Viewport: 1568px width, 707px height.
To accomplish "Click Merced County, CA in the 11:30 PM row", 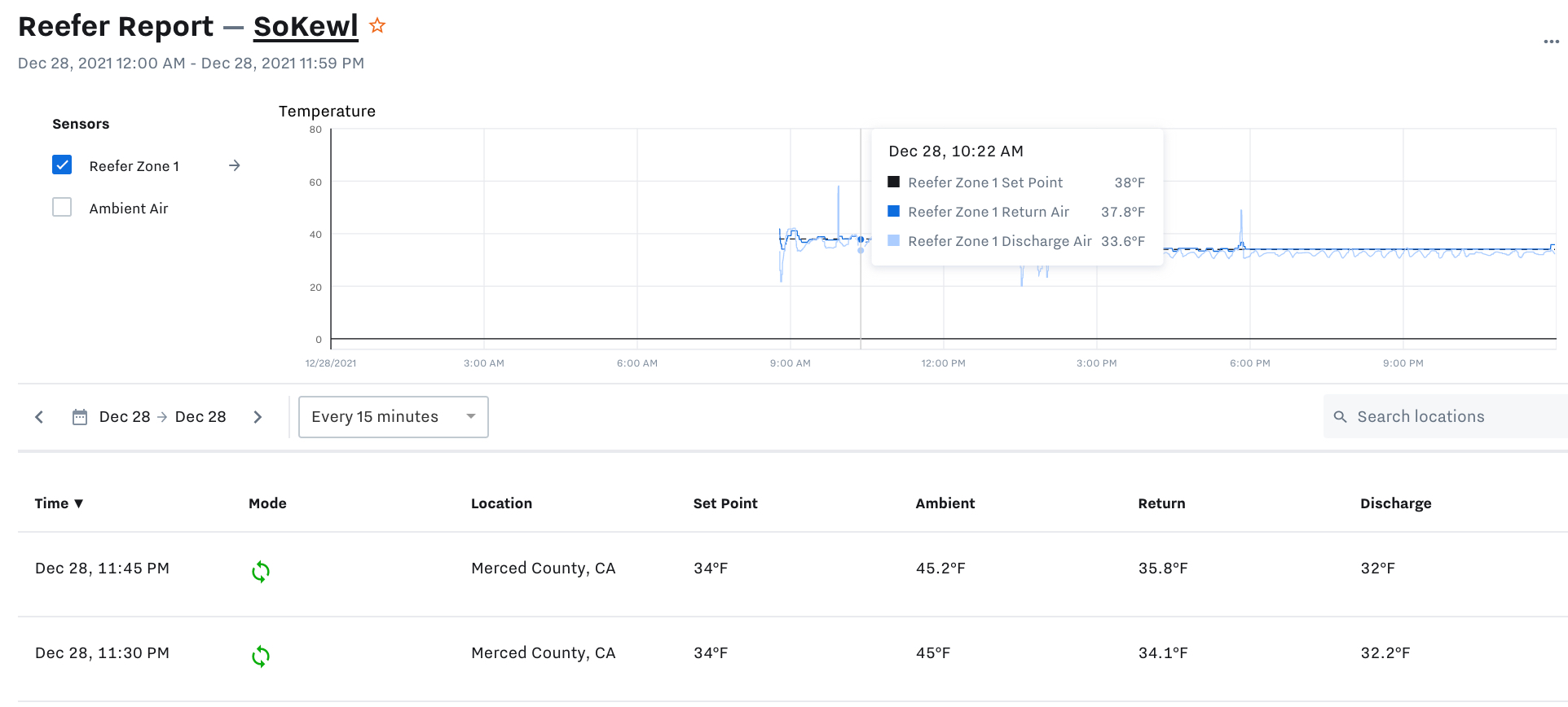I will [x=543, y=652].
